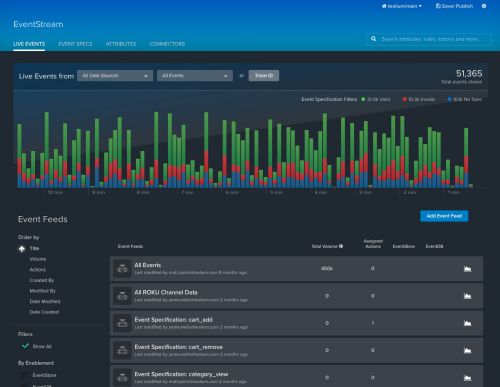Click the sort direction arrow beside Title
The width and height of the screenshot is (500, 387).
pos(22,249)
